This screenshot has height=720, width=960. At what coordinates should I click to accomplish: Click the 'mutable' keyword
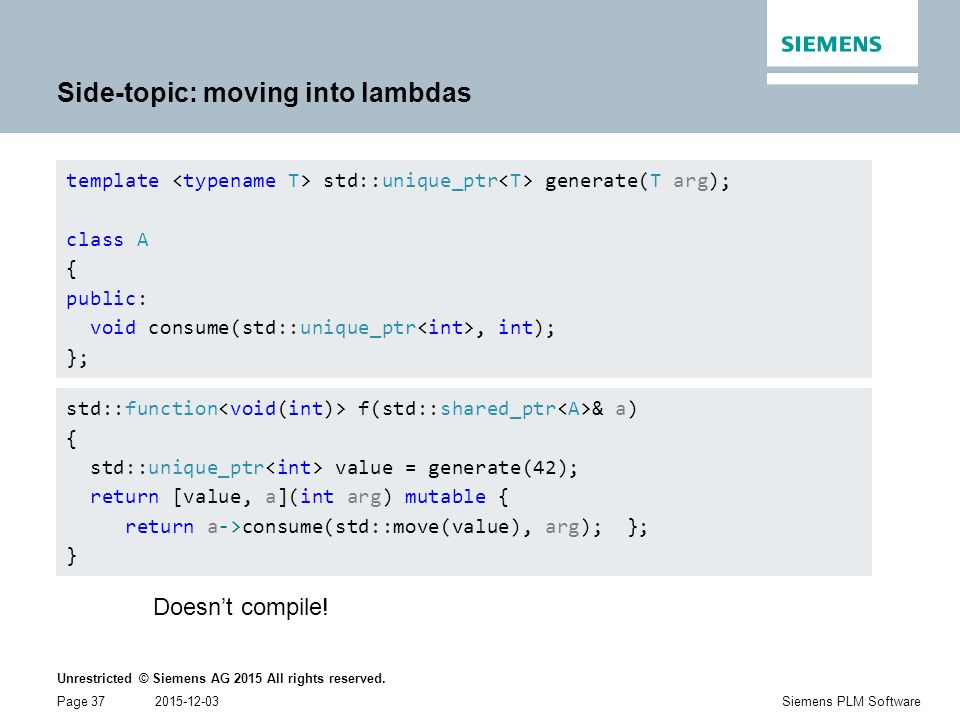coord(445,497)
